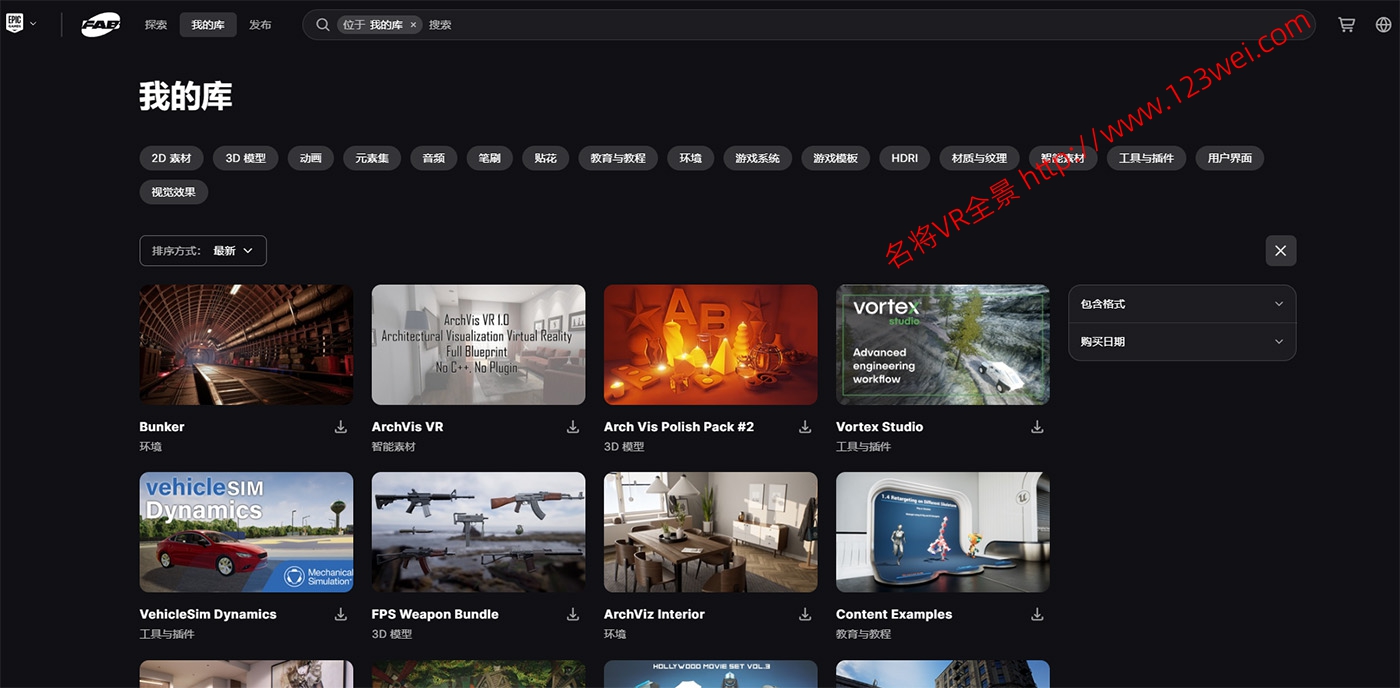
Task: Download the FPS Weapon Bundle
Action: 573,614
